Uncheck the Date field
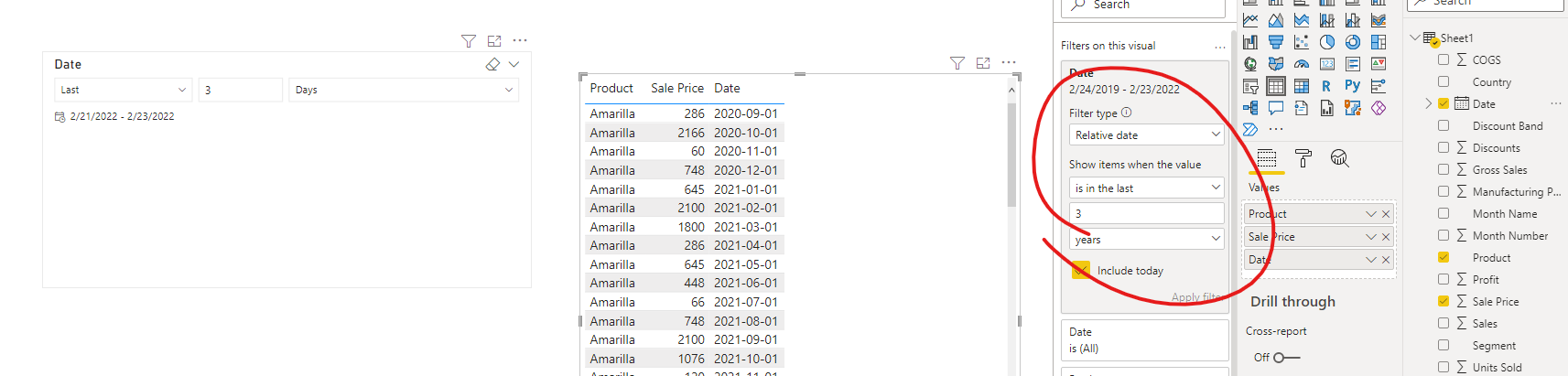 [1444, 103]
